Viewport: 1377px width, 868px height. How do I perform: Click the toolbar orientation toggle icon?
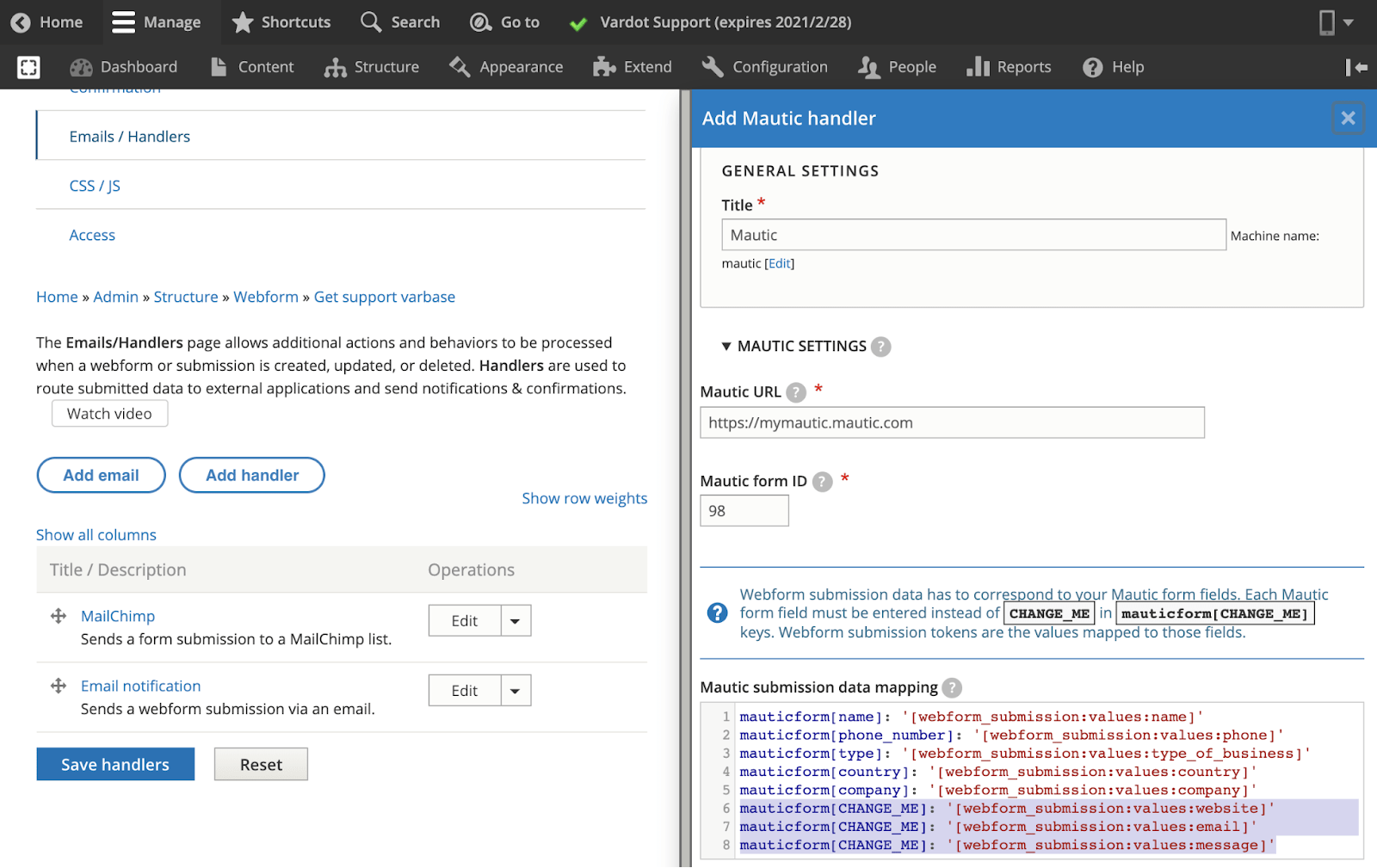tap(1356, 67)
